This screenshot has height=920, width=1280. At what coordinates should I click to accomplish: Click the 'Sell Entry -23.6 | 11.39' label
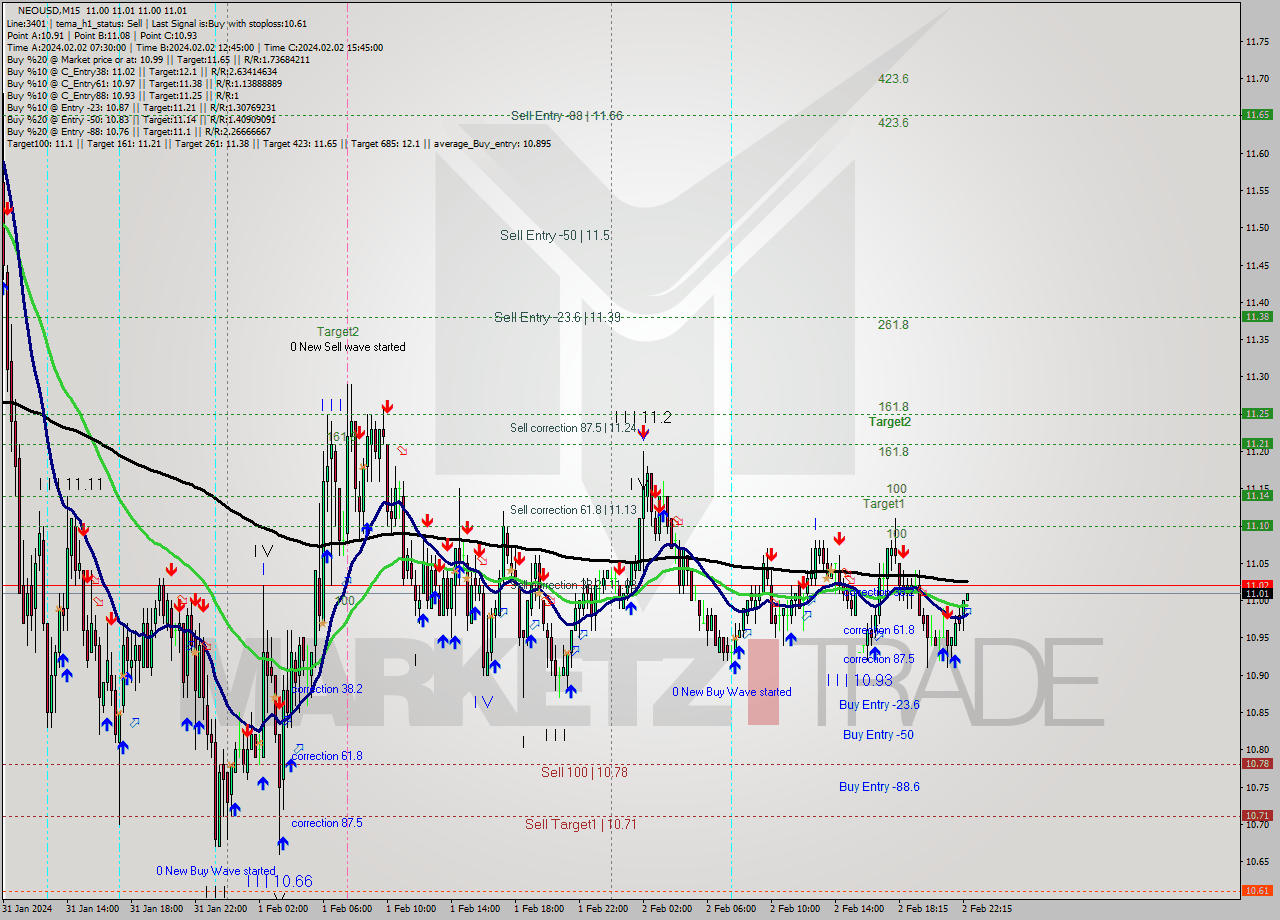click(558, 317)
